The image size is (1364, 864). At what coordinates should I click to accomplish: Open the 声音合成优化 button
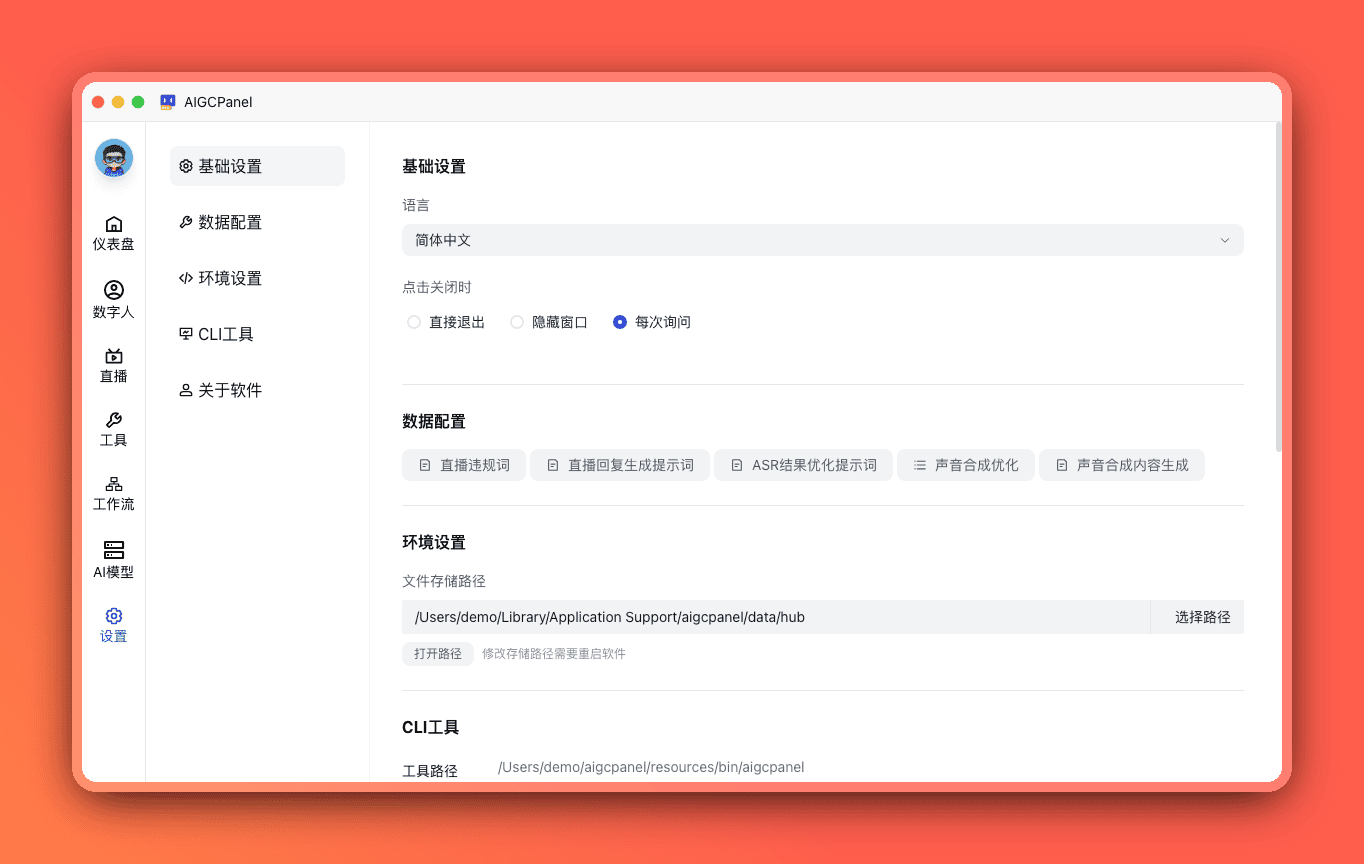click(966, 465)
